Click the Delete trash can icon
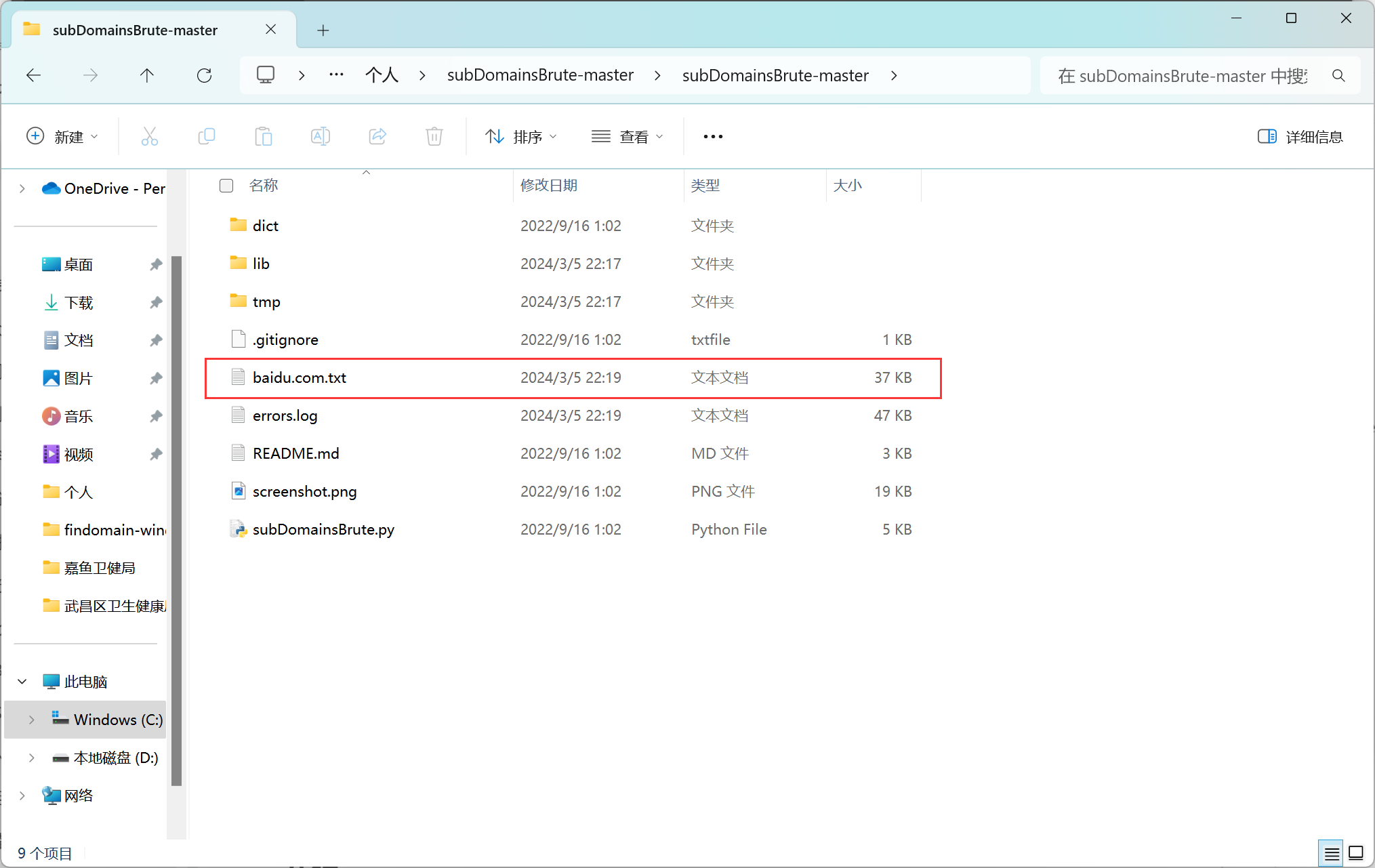 (x=434, y=137)
